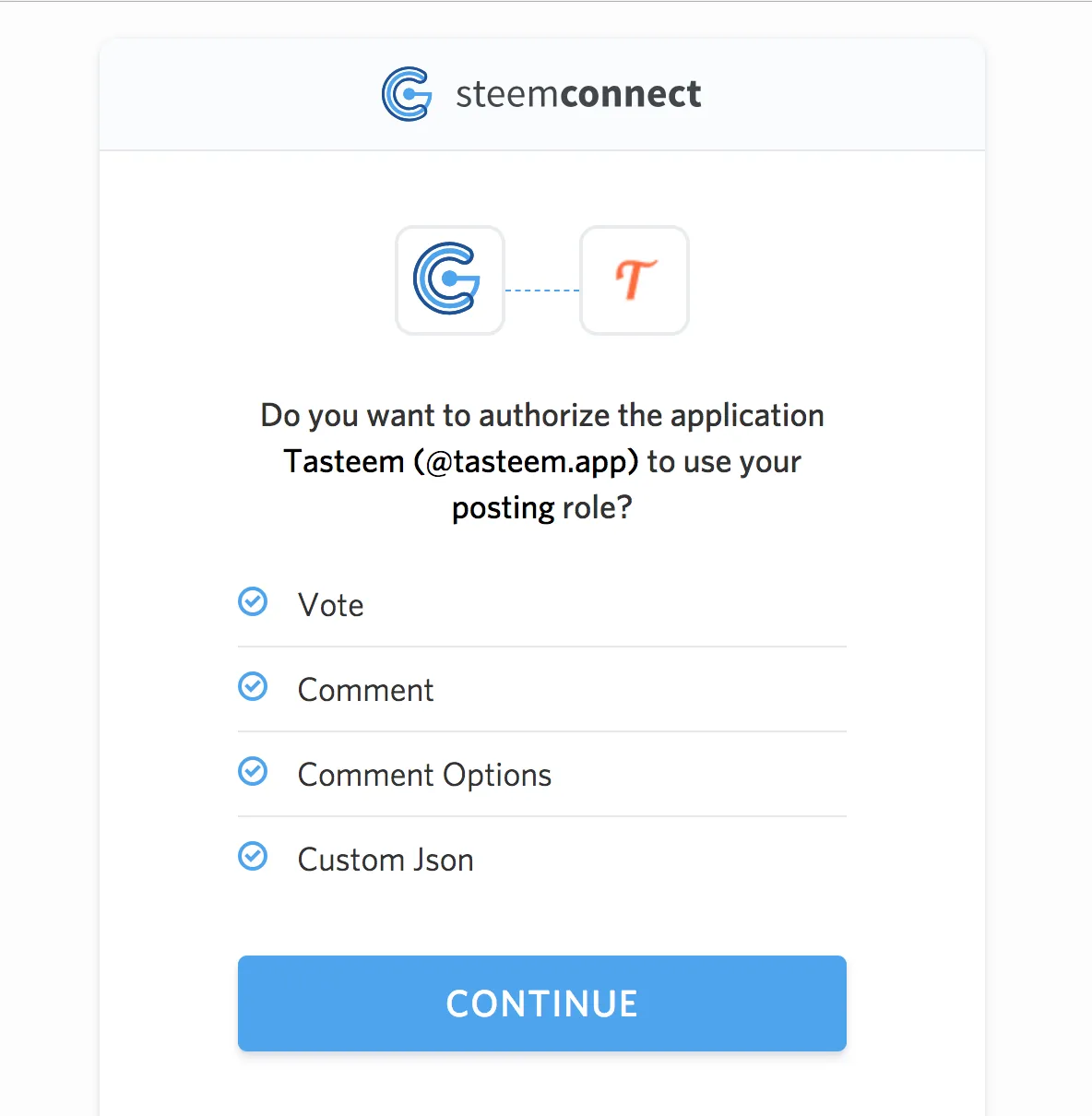Click the steemconnect header title text

[x=578, y=94]
